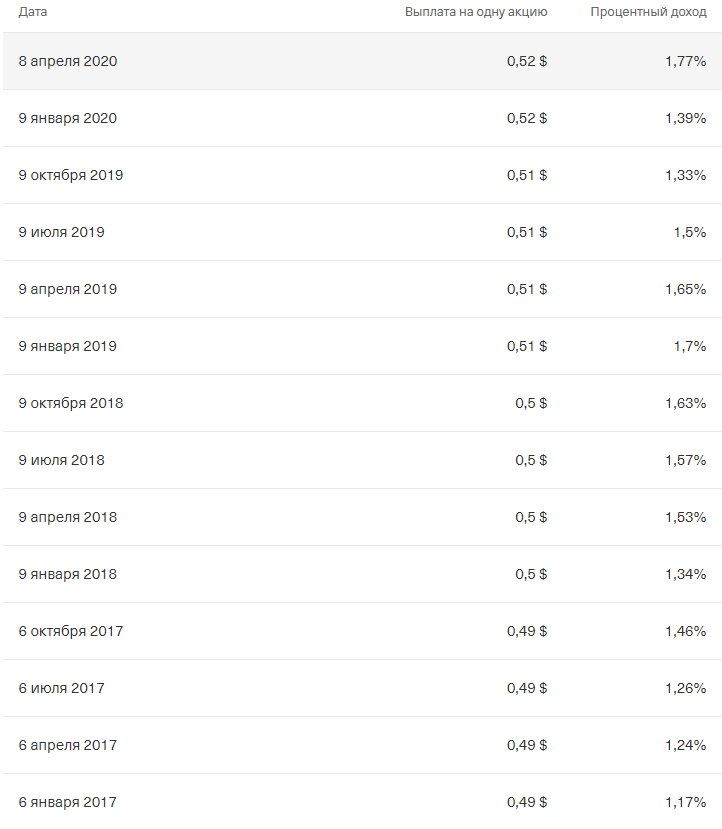This screenshot has height=829, width=722.
Task: Click the 9 января 2018 date
Action: coord(68,574)
